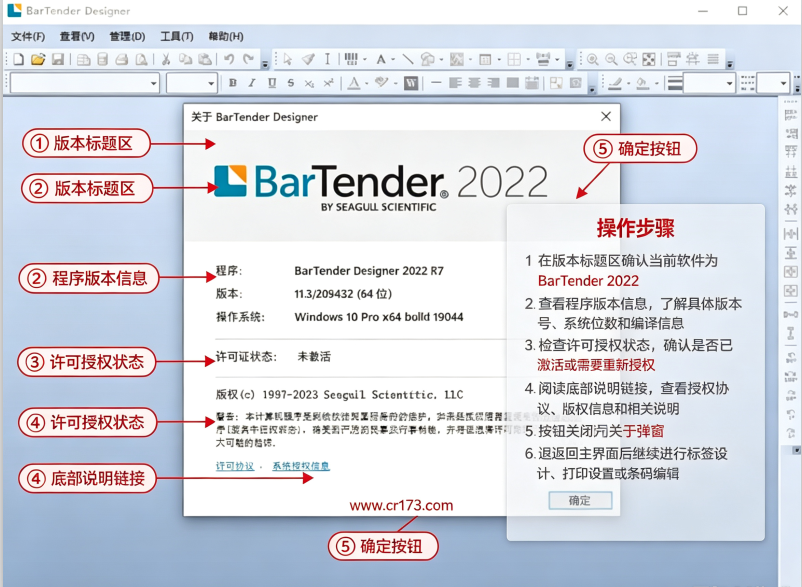Create a new document via the blank-page icon
This screenshot has height=587, width=802.
18,59
